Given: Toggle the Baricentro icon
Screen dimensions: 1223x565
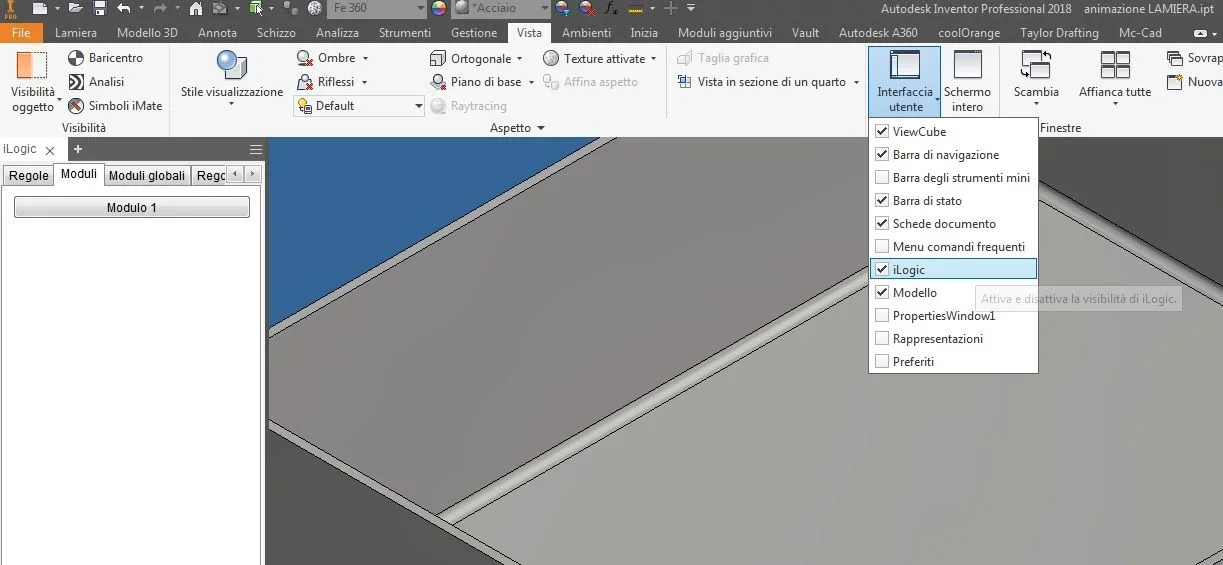Looking at the screenshot, I should coord(76,58).
